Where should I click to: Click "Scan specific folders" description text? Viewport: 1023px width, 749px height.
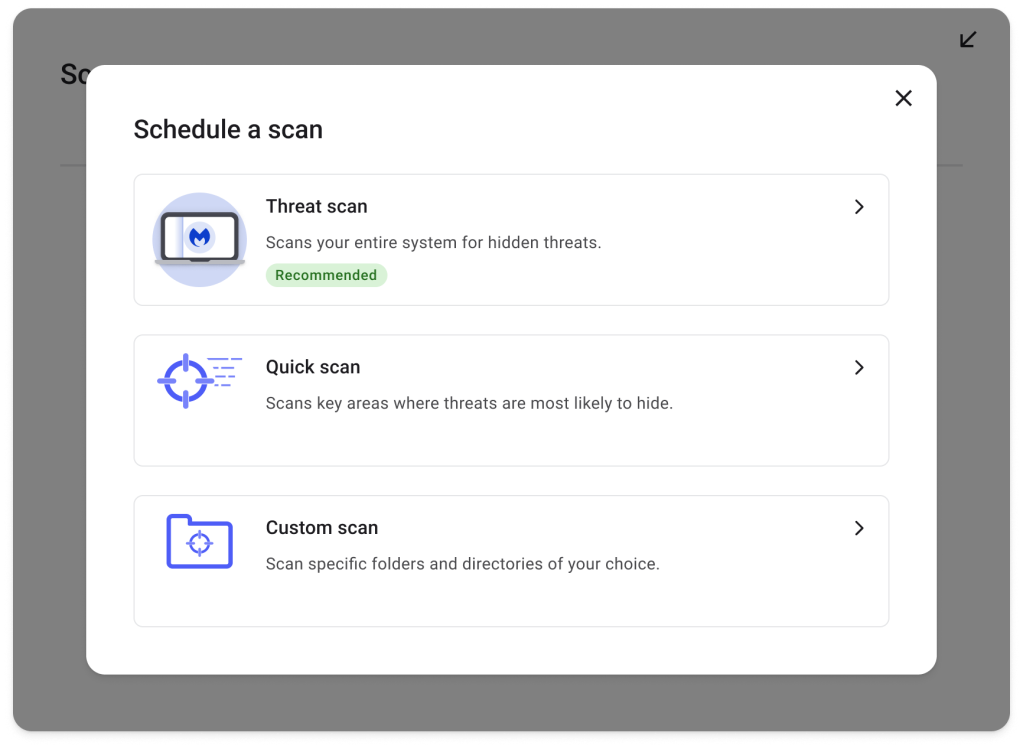pyautogui.click(x=462, y=564)
